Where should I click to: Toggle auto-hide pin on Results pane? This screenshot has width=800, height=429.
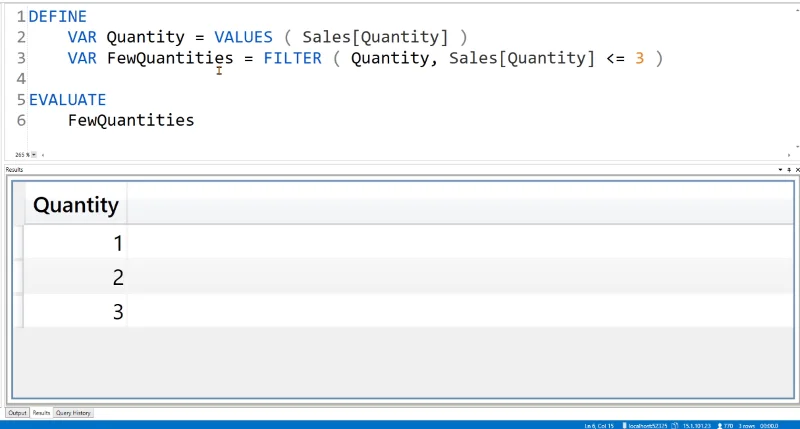click(x=789, y=169)
